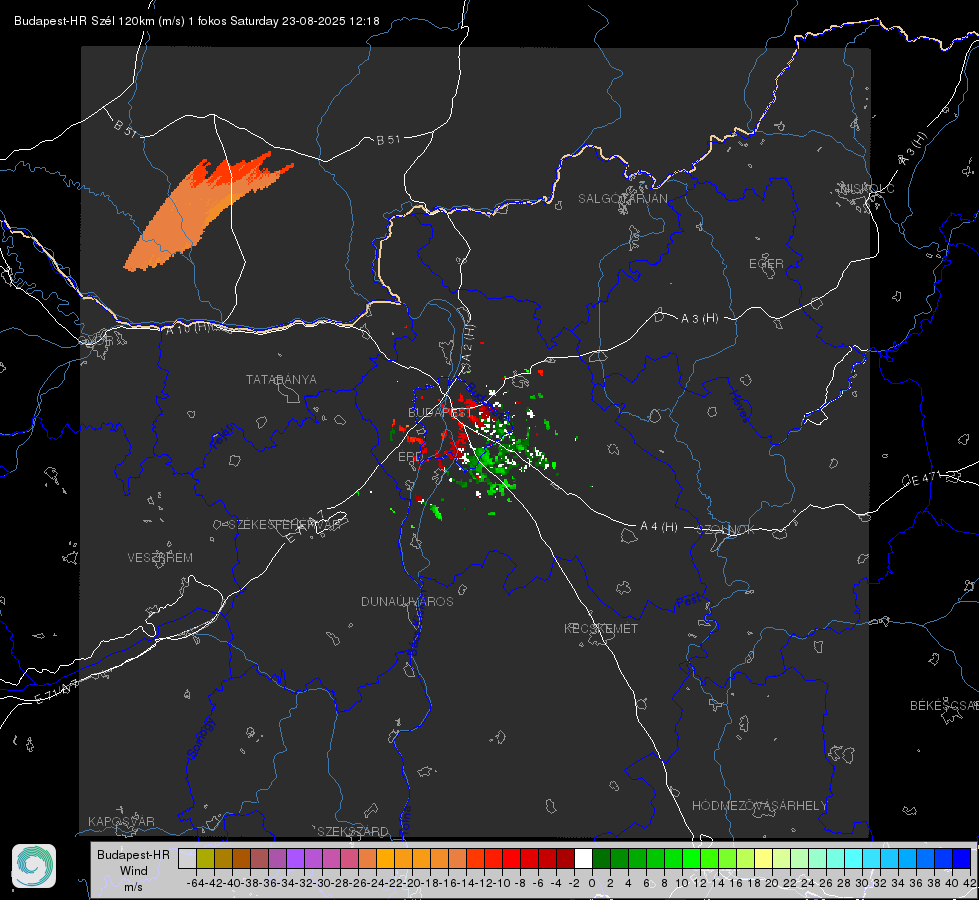
Task: Click the BUDAPEST city label
Action: pos(440,412)
